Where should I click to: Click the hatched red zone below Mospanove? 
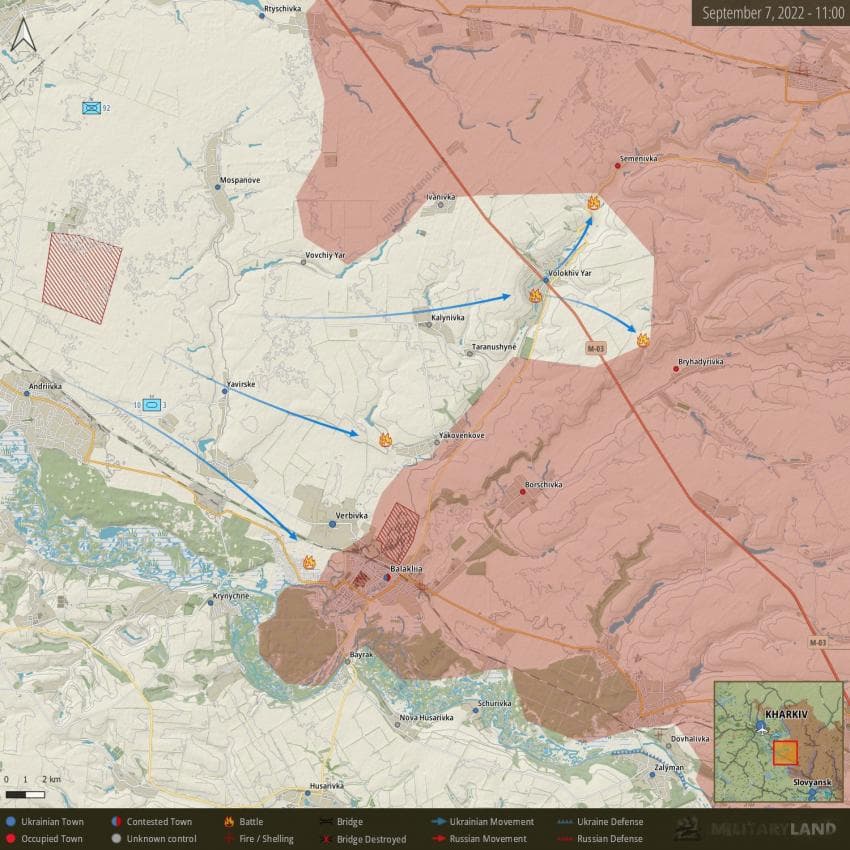pyautogui.click(x=82, y=278)
